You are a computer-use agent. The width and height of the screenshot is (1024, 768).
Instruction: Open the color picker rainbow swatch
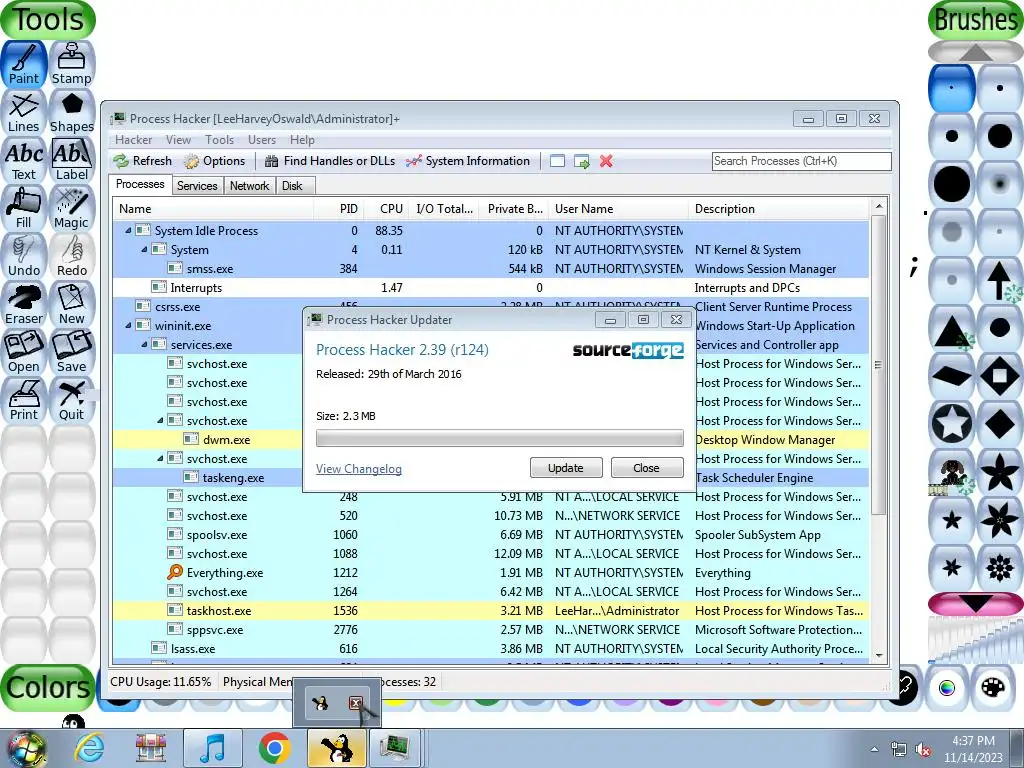coord(946,688)
